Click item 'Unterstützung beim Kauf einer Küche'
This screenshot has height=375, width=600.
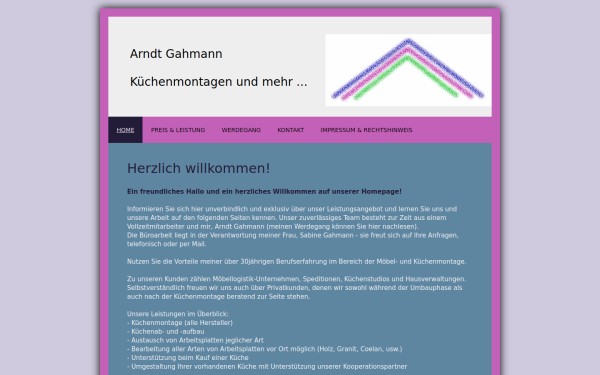[x=188, y=358]
